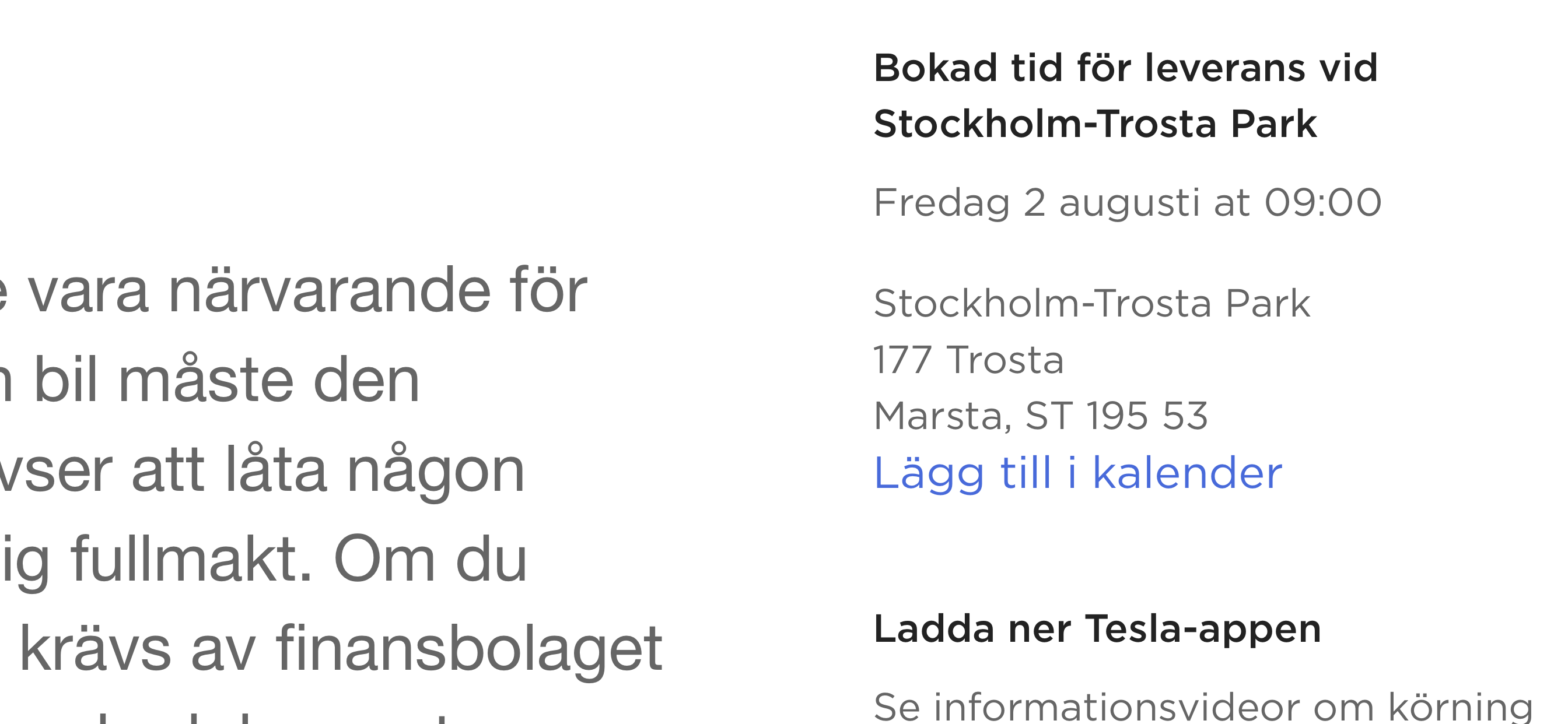The height and width of the screenshot is (724, 1568).
Task: Click the word krävs in the paragraph
Action: pyautogui.click(x=96, y=649)
